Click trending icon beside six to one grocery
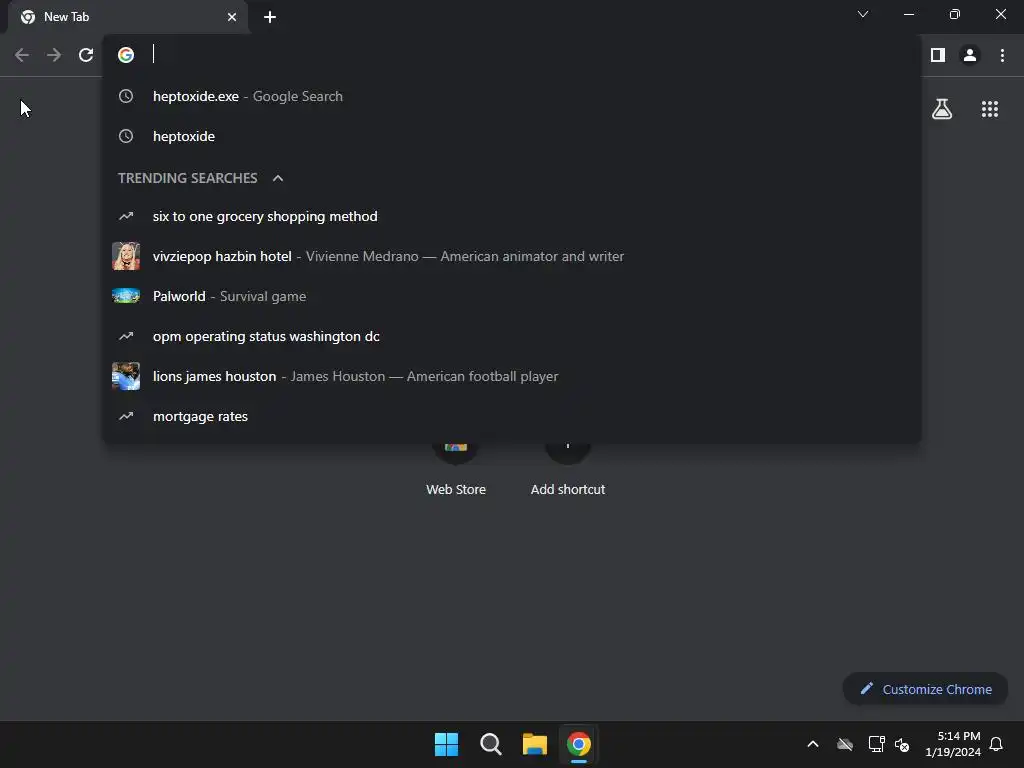Screen dimensions: 1024x768 [126, 216]
